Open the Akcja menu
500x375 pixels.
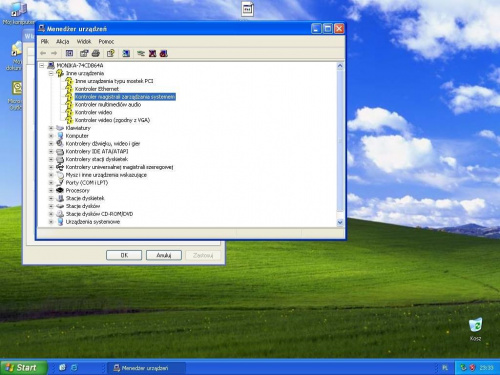[62, 41]
